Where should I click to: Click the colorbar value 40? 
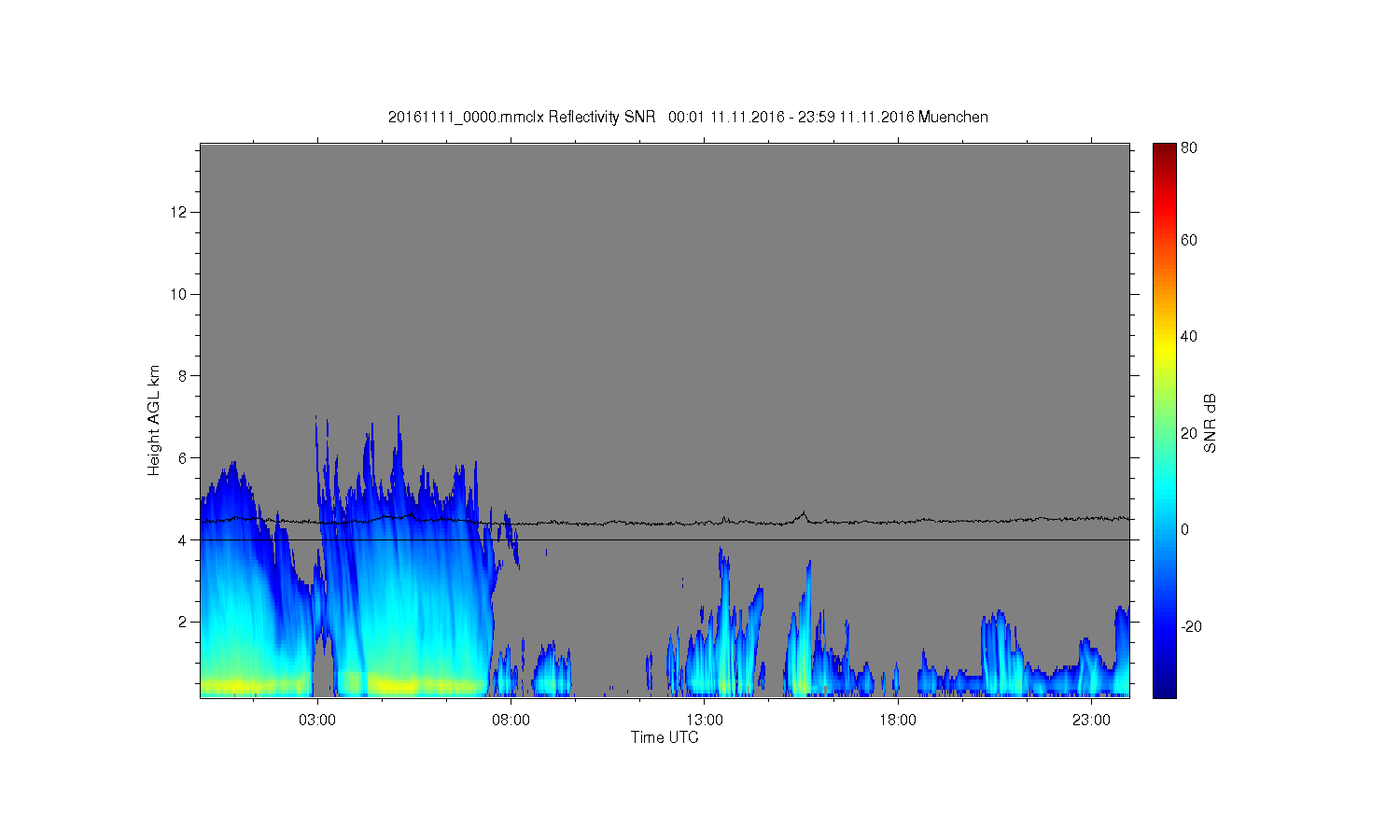pyautogui.click(x=1189, y=337)
